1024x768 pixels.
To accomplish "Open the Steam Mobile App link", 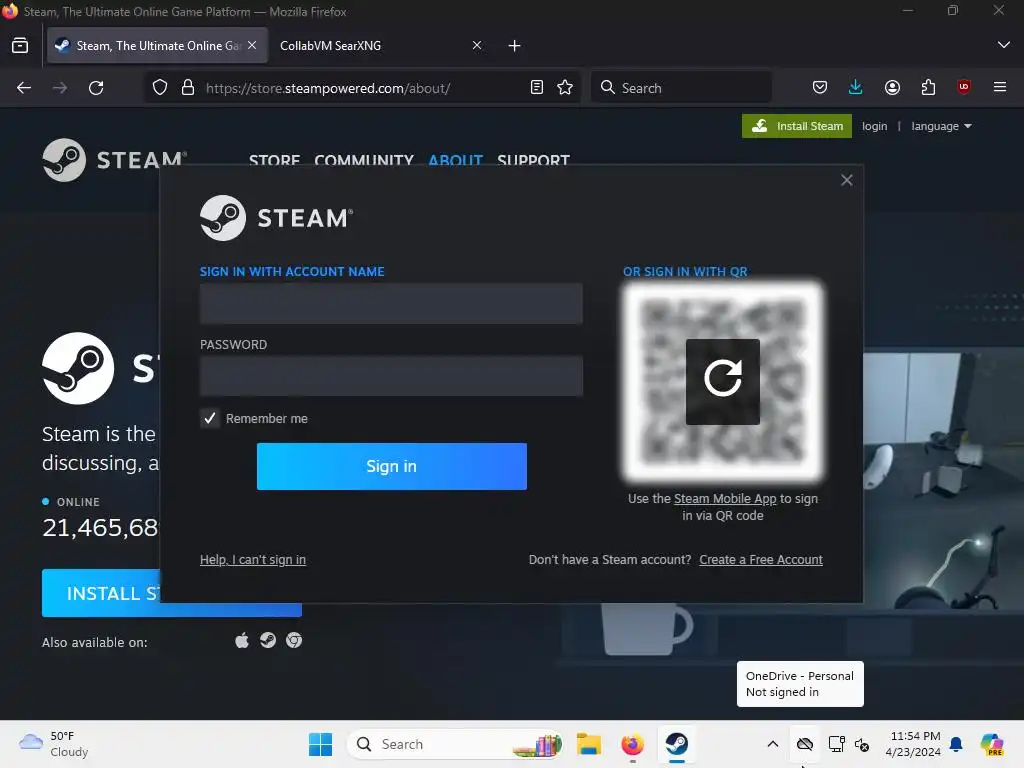I will pos(725,498).
